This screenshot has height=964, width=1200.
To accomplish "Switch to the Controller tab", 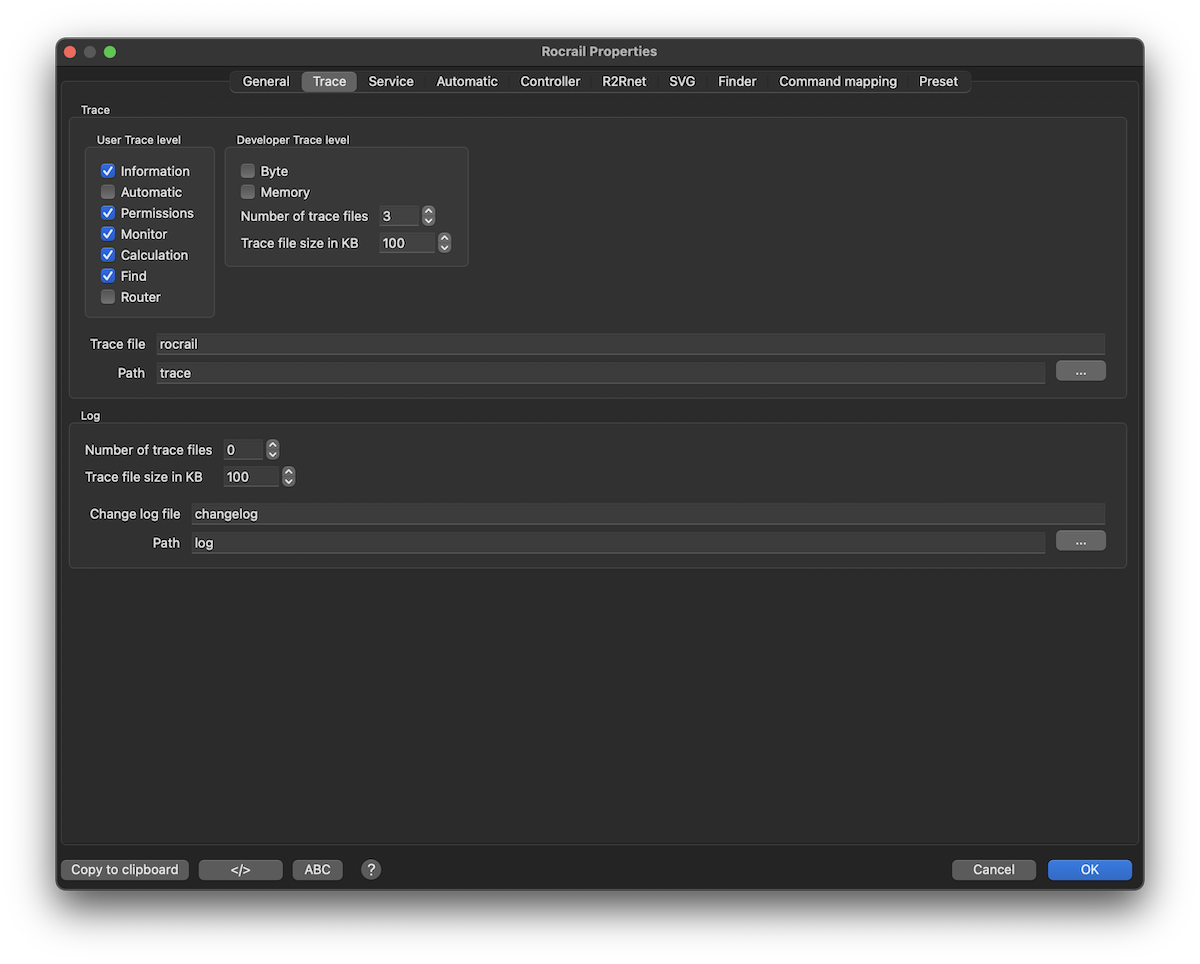I will pyautogui.click(x=550, y=82).
